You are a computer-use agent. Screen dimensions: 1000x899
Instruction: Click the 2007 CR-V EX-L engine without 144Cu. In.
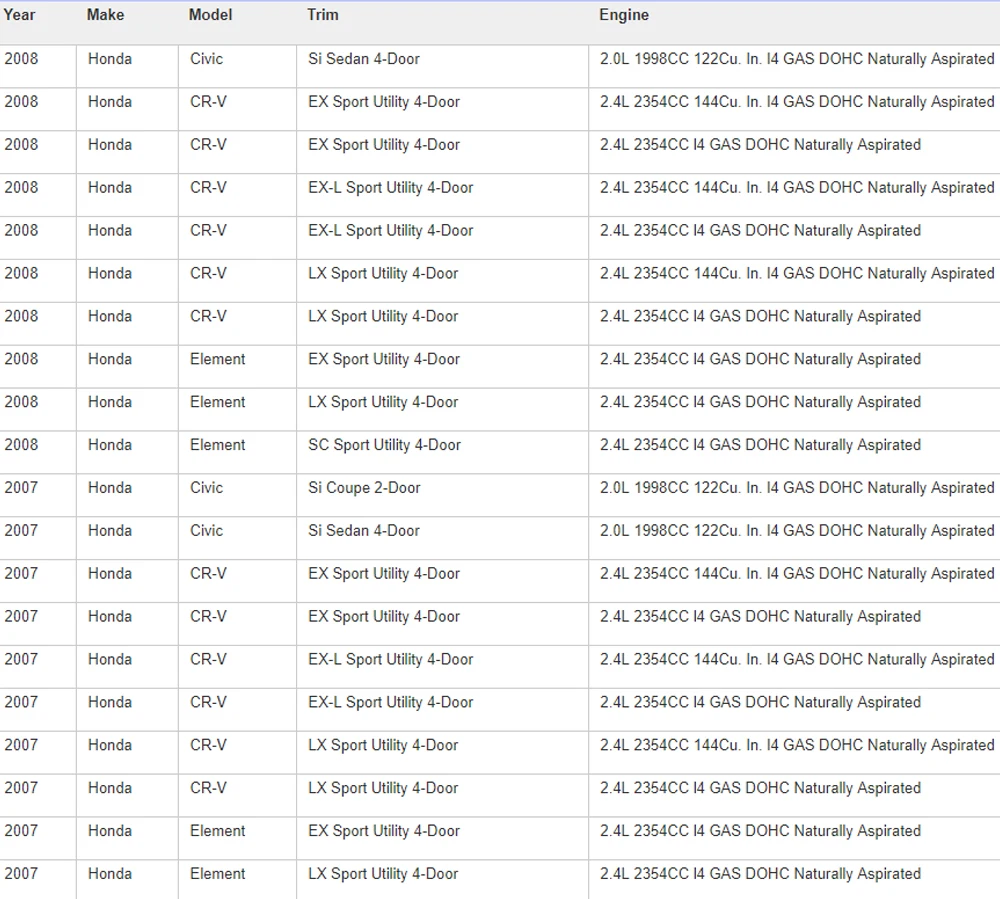tap(760, 702)
